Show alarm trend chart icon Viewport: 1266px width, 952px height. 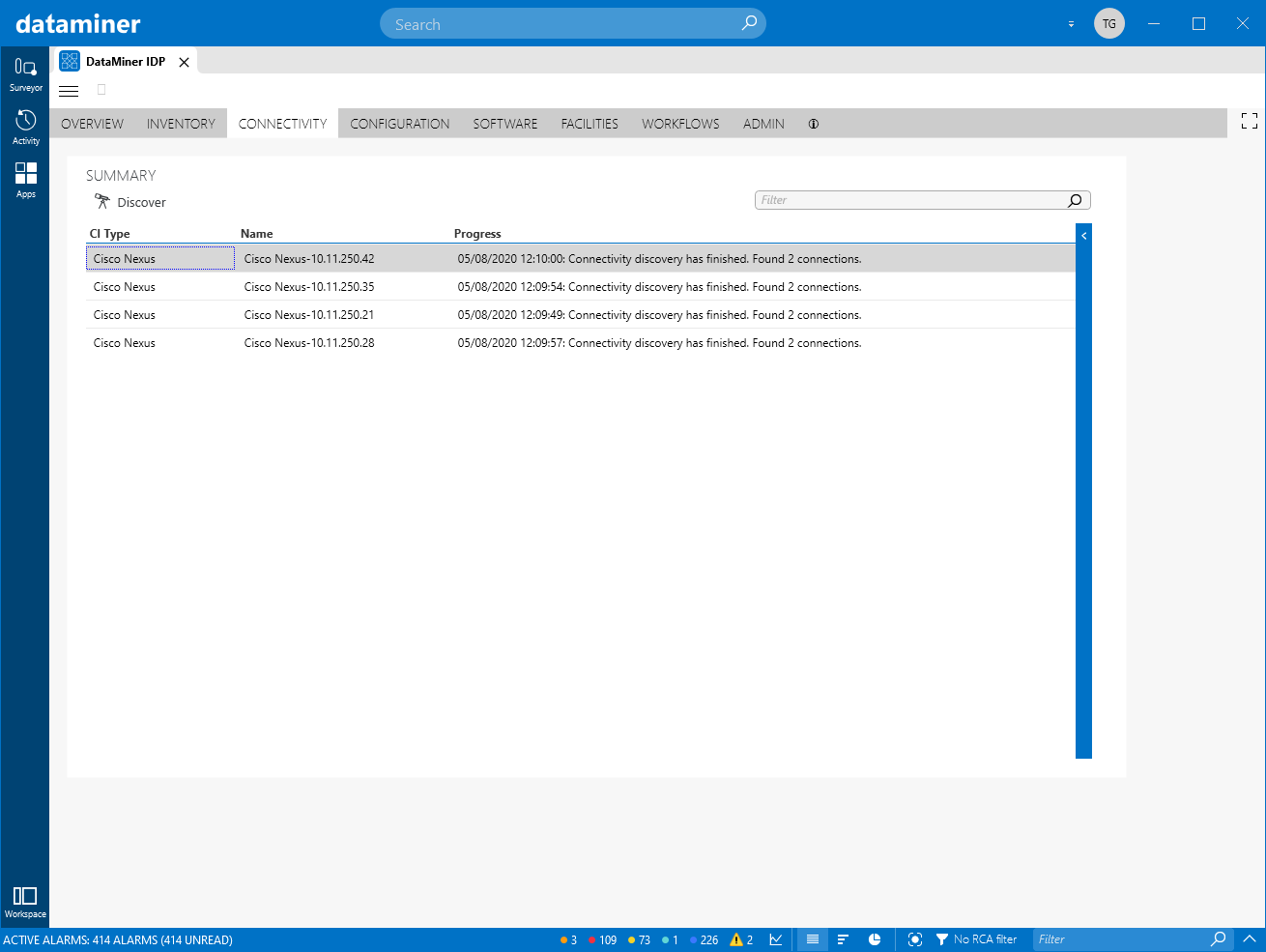click(x=776, y=939)
